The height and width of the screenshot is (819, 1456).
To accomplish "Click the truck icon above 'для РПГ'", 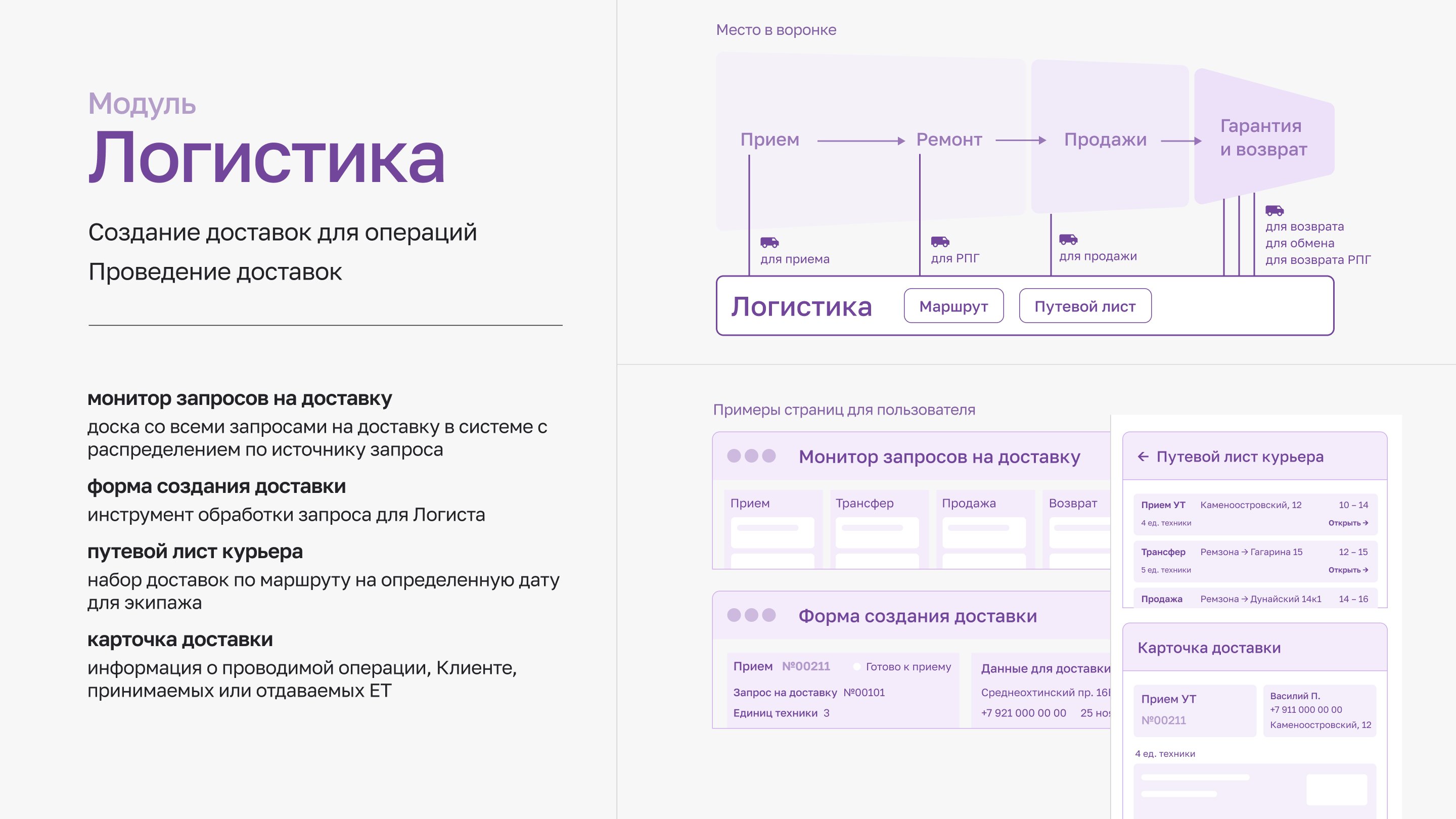I will [x=940, y=242].
